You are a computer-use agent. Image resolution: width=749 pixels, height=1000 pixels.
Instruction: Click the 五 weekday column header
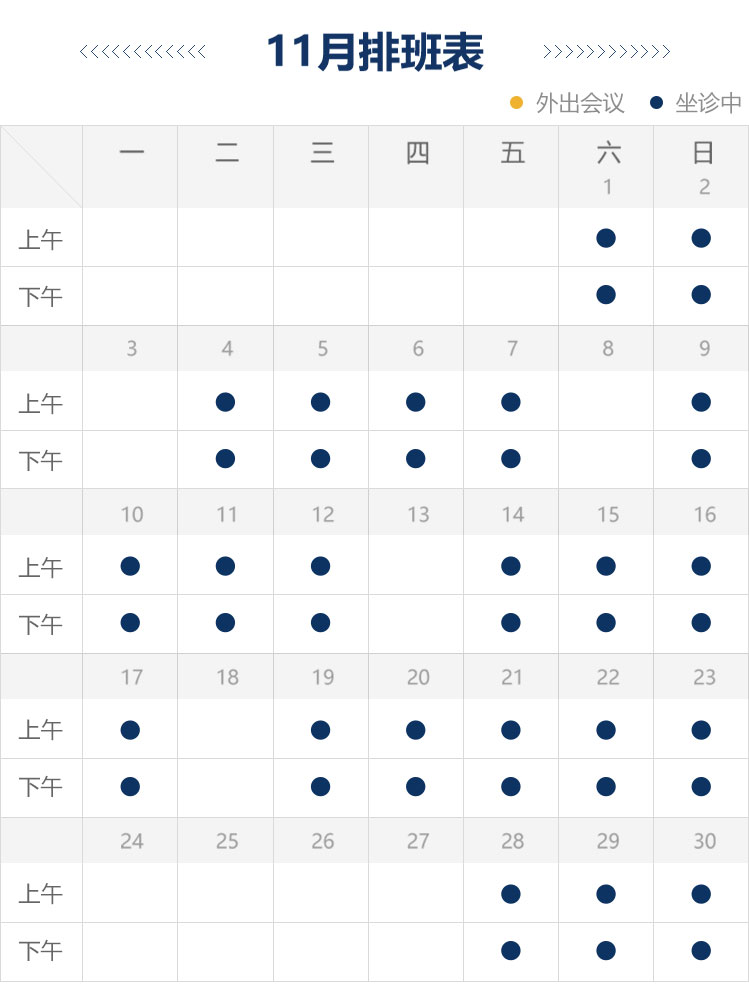tap(513, 153)
